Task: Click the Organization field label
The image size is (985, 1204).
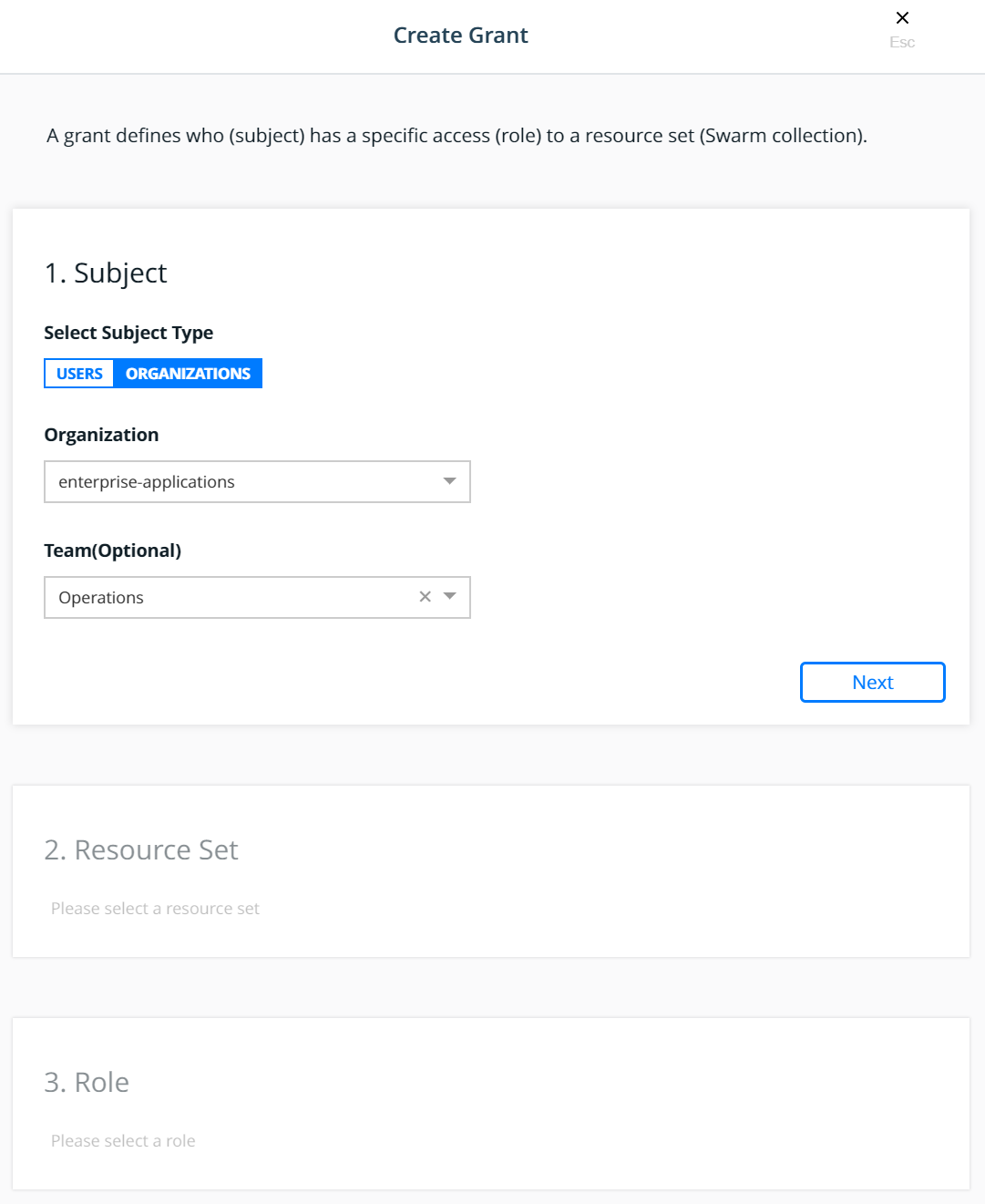Action: pos(101,435)
